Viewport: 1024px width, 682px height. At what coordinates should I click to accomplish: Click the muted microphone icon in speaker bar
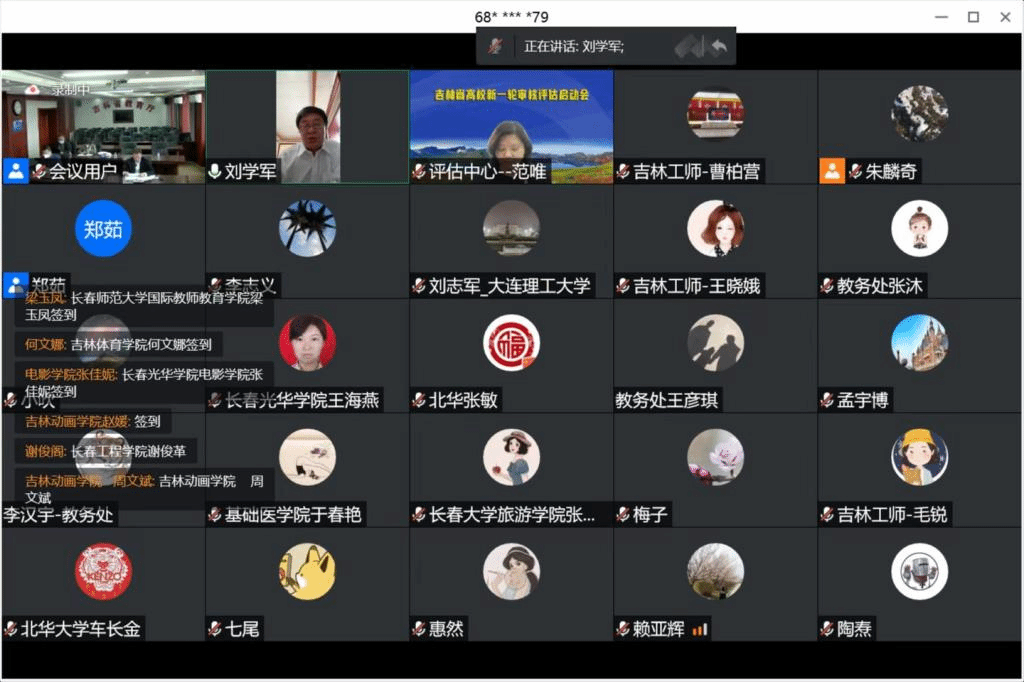click(x=495, y=46)
